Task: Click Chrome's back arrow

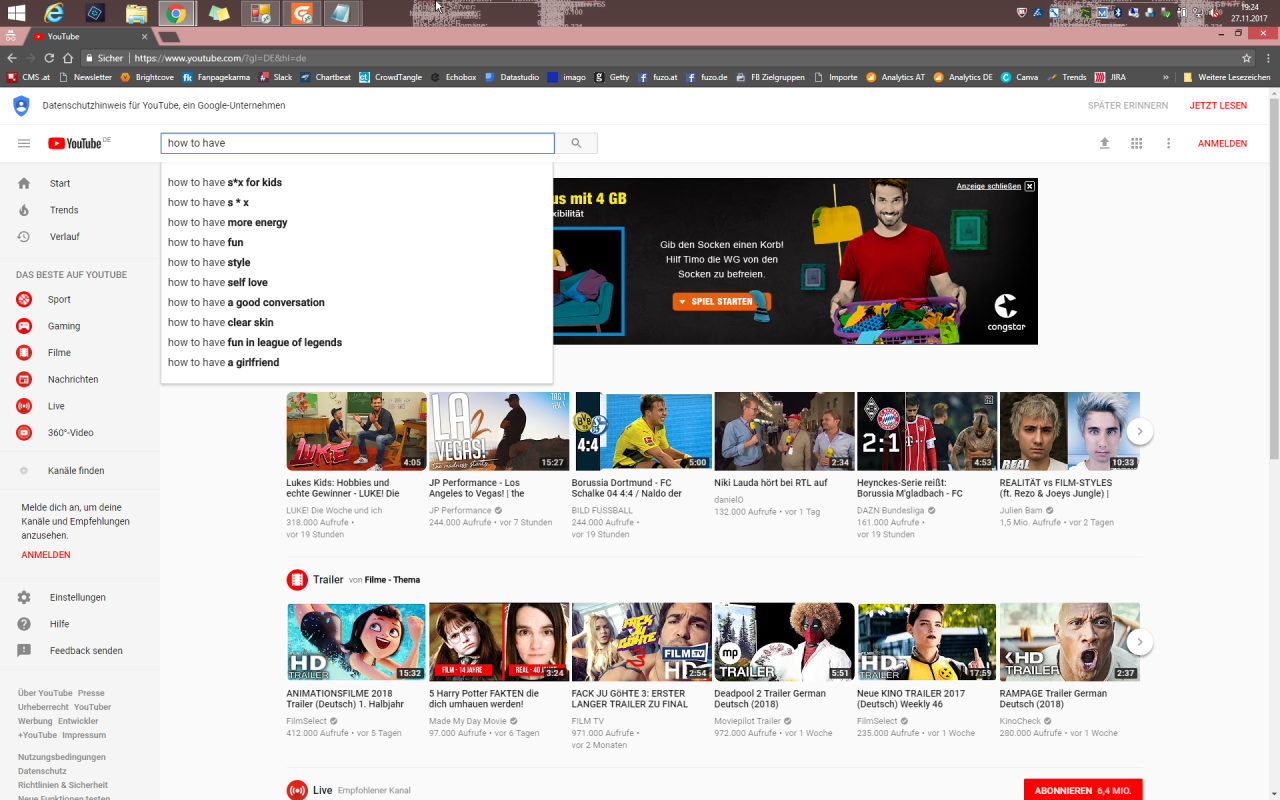Action: click(x=11, y=58)
